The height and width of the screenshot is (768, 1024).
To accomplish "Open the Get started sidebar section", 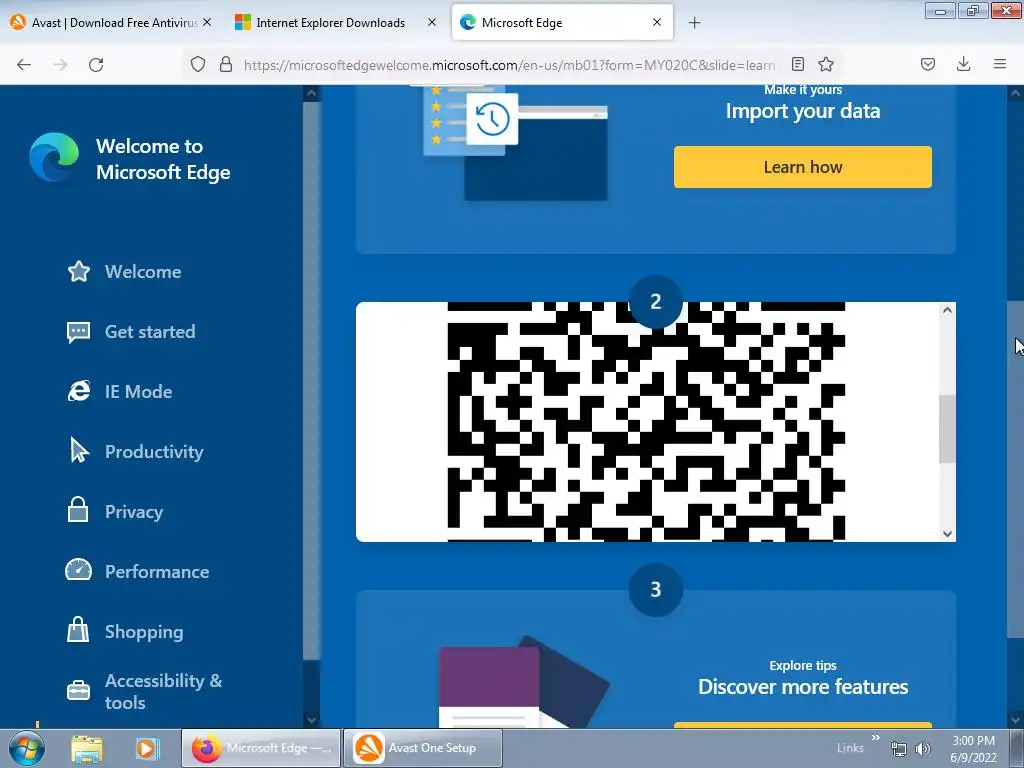I will point(131,332).
